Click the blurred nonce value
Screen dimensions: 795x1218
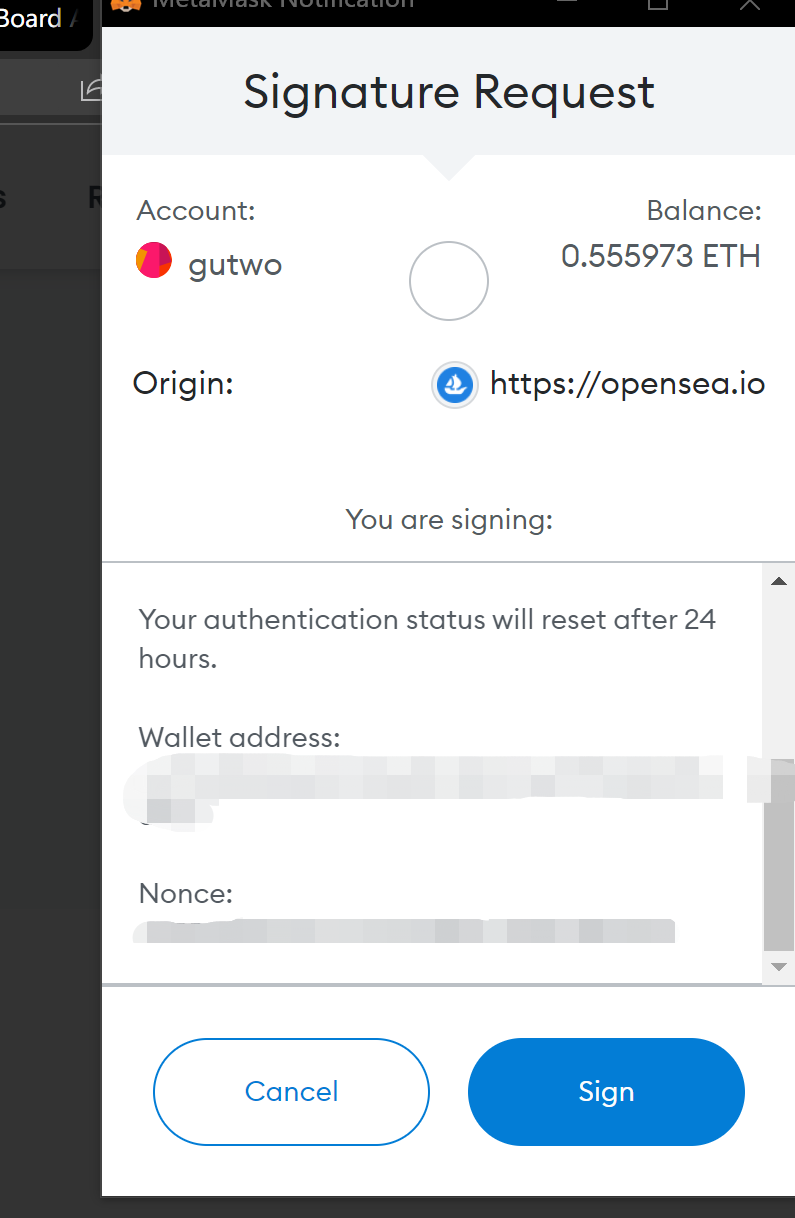(405, 931)
